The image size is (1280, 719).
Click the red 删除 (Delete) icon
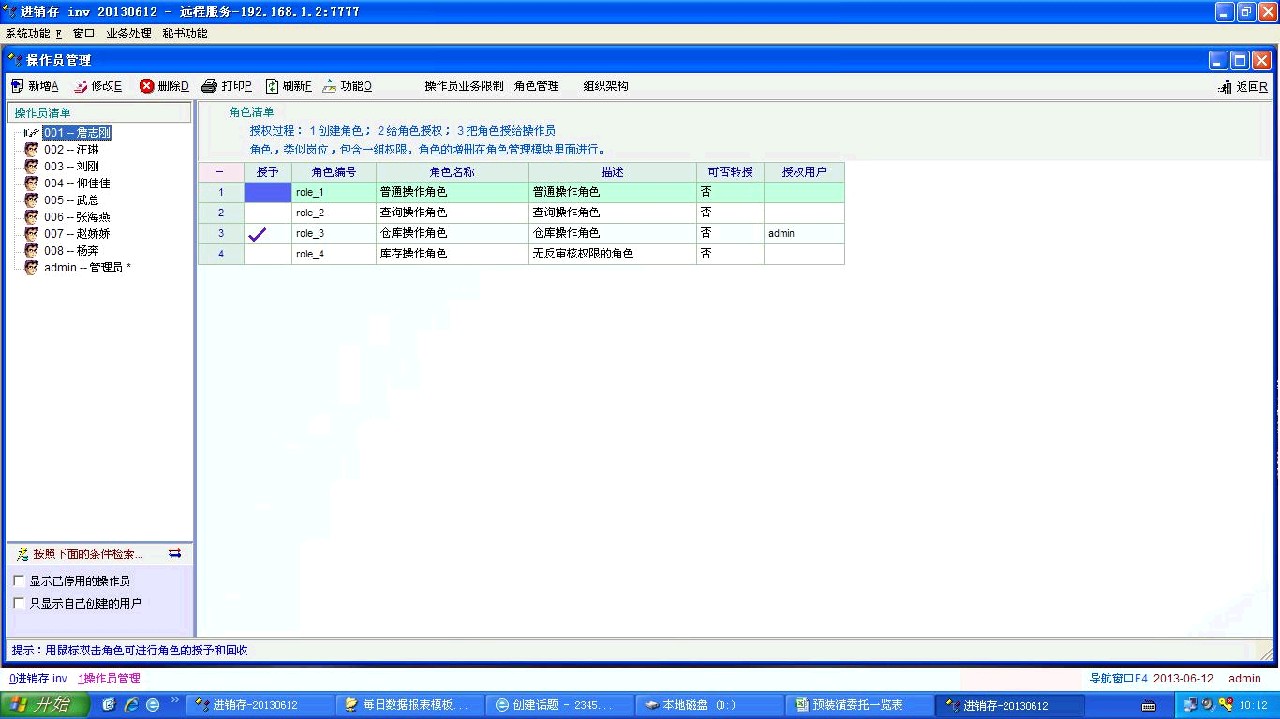147,86
